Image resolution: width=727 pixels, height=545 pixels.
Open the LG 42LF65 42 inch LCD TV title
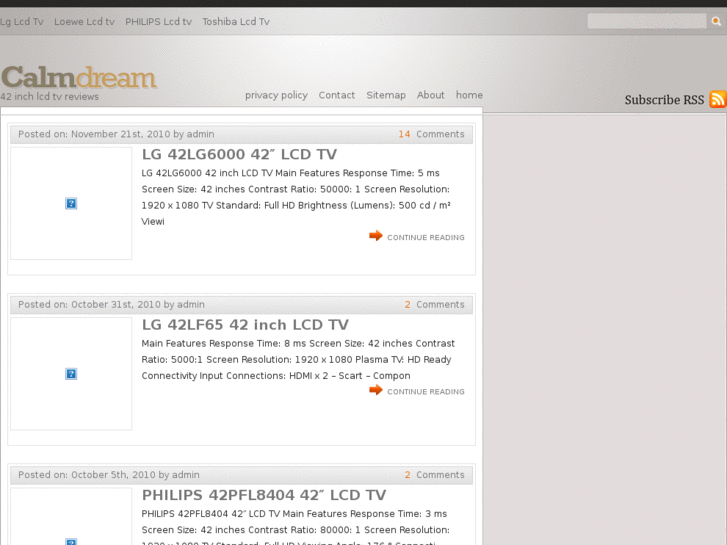(x=245, y=325)
